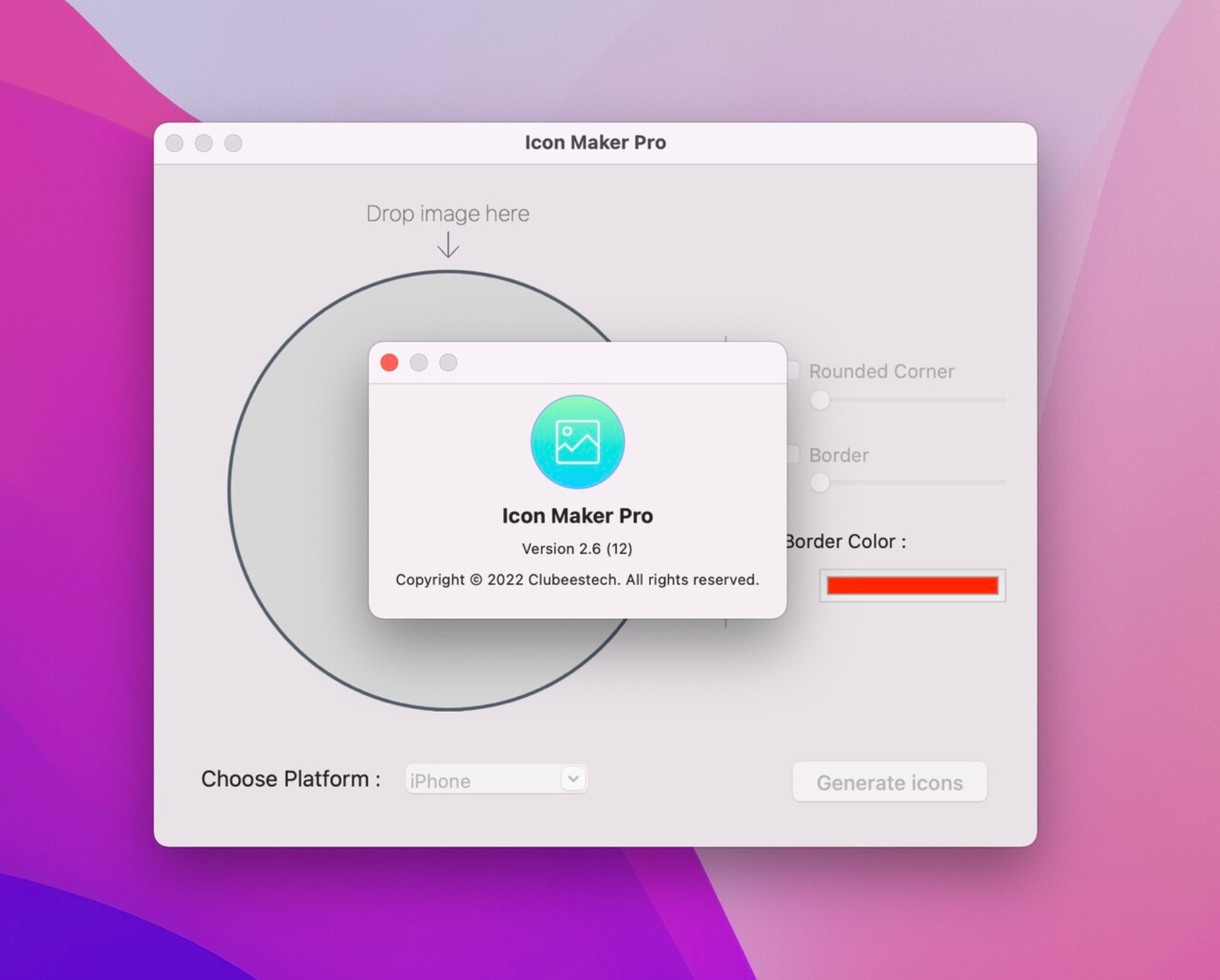Open the red Border Color well

click(912, 585)
